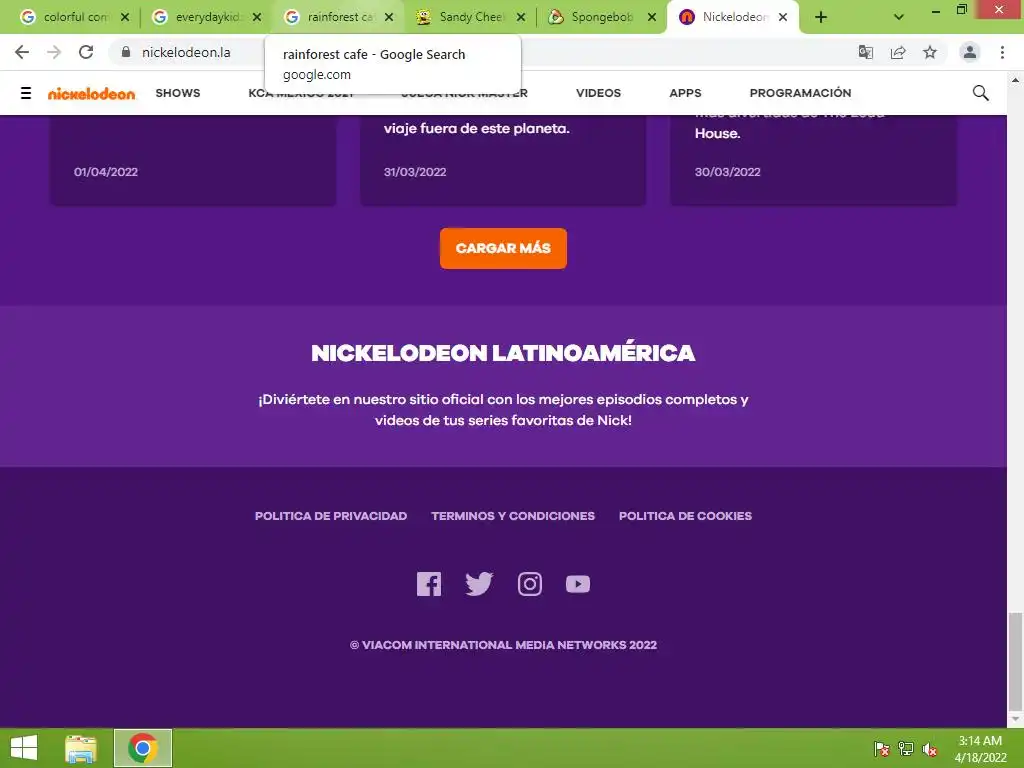The height and width of the screenshot is (768, 1024).
Task: Share this page icon
Action: pyautogui.click(x=898, y=52)
